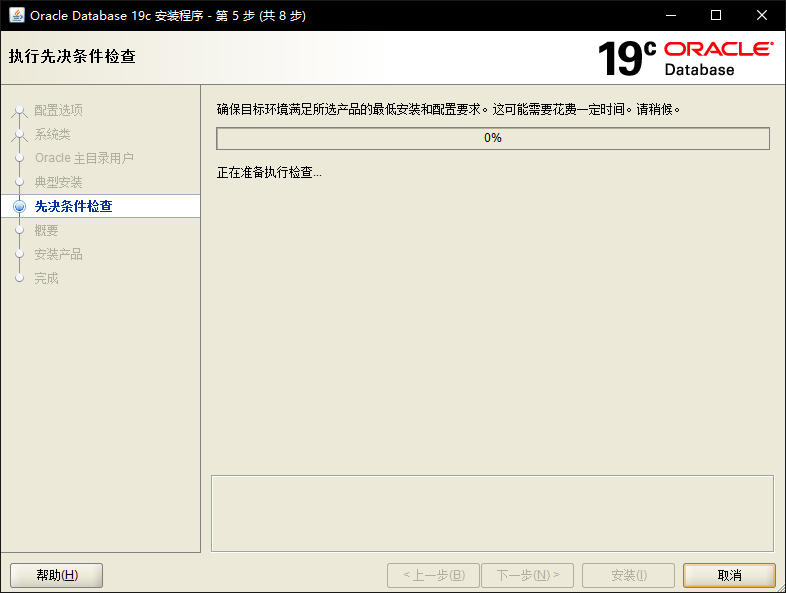Viewport: 786px width, 593px height.
Task: Click the 上一步(B) back button
Action: tap(434, 575)
